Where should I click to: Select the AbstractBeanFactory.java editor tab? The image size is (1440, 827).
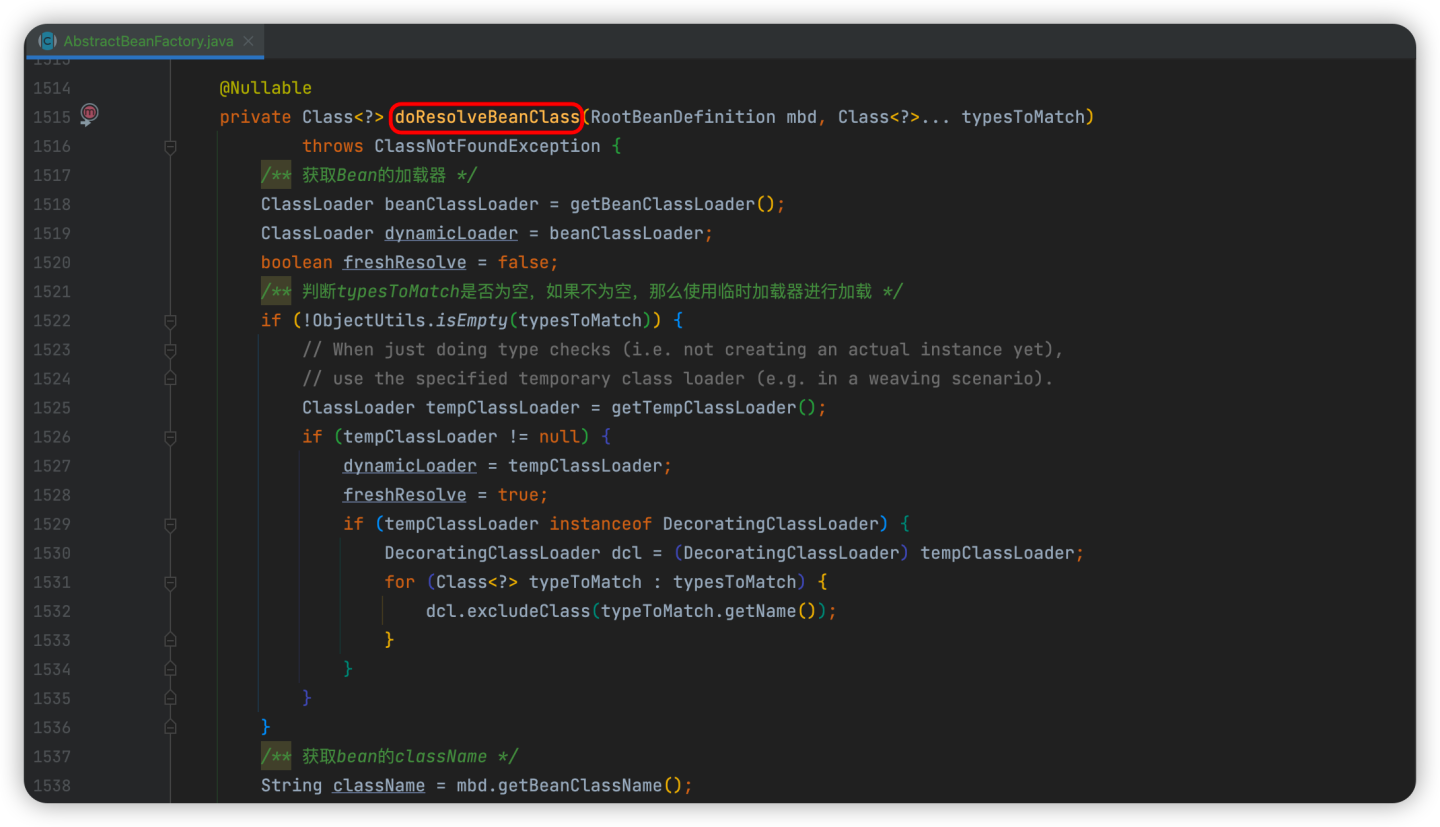(x=145, y=41)
